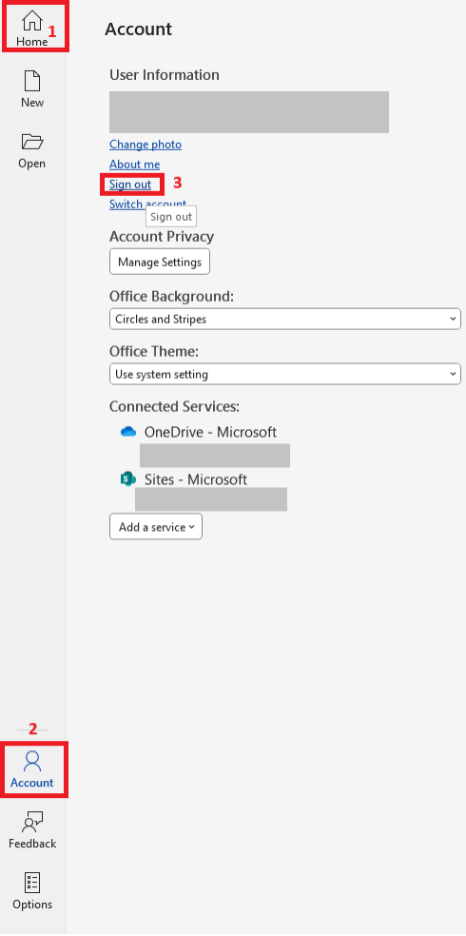Click the Sign out link
Image resolution: width=466 pixels, height=936 pixels.
pyautogui.click(x=130, y=184)
